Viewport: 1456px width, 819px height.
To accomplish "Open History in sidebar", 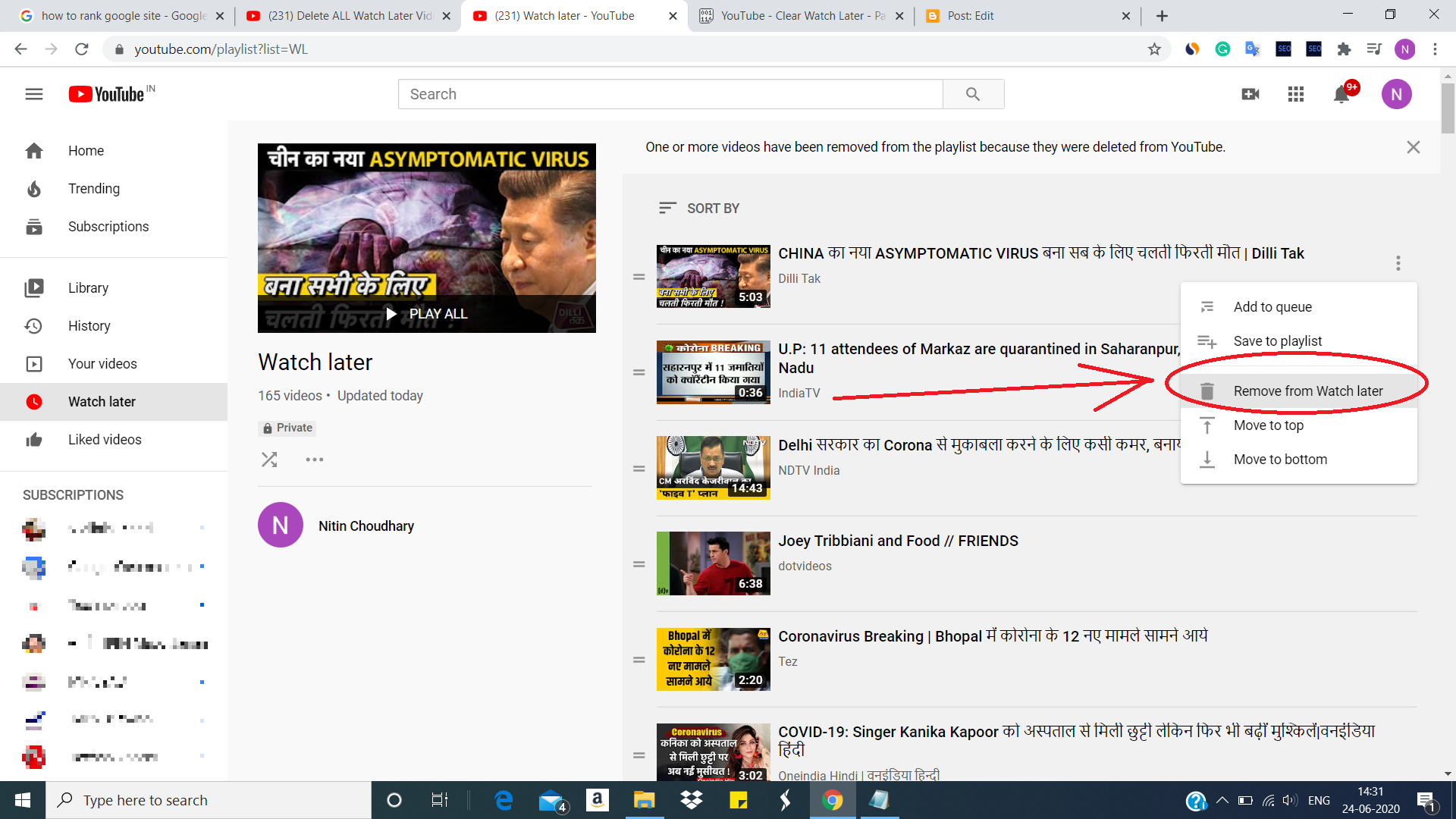I will (114, 326).
